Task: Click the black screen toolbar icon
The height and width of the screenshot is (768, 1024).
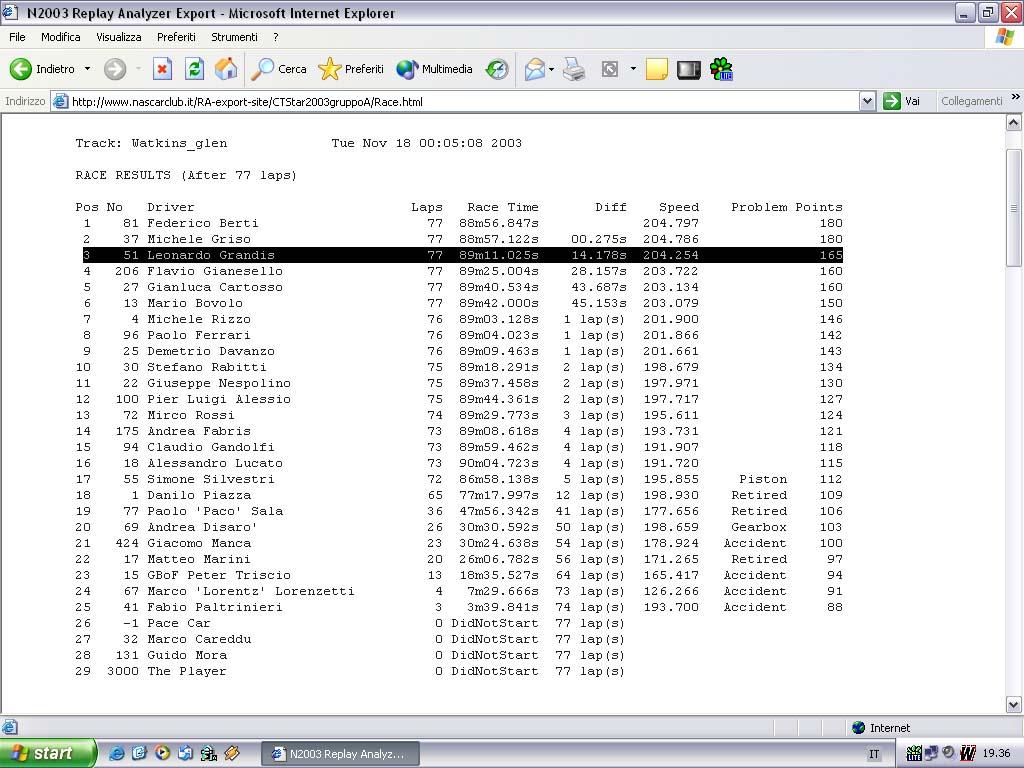Action: [x=688, y=69]
